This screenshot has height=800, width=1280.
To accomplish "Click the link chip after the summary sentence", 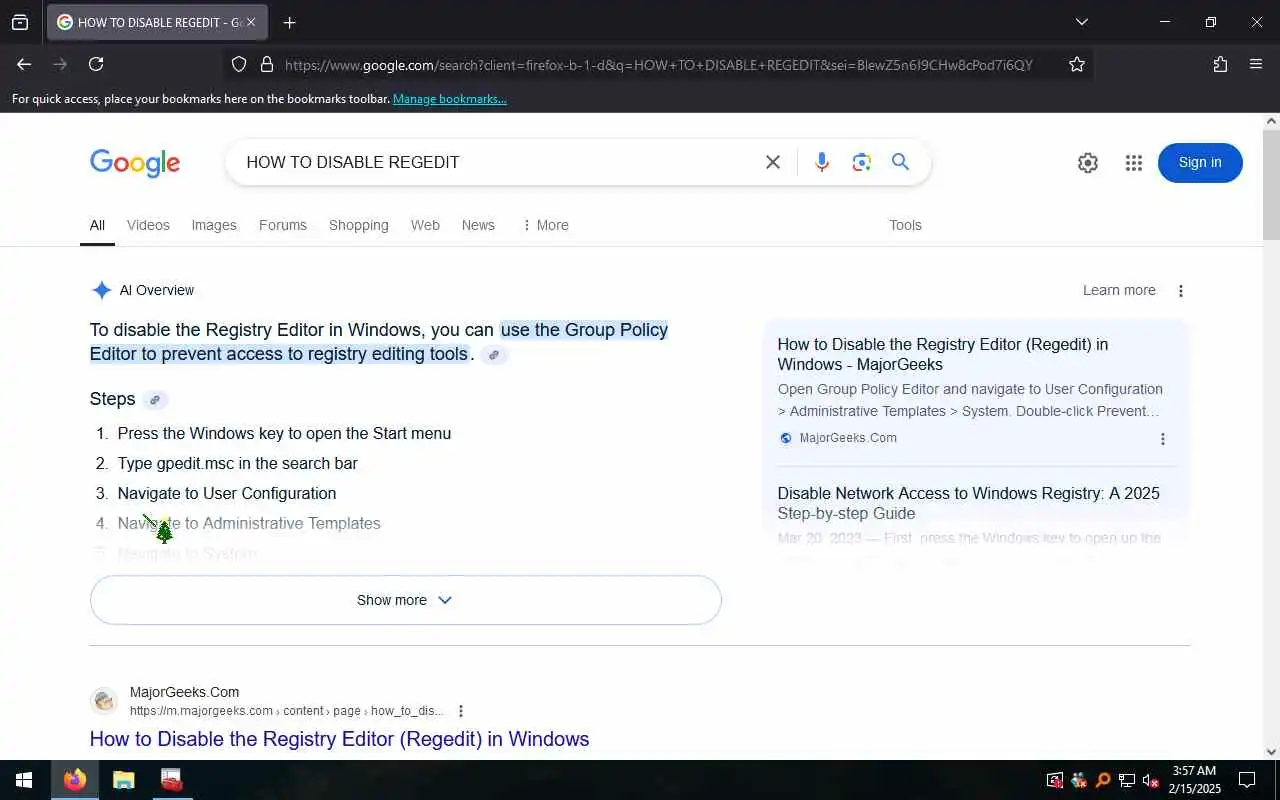I will 494,355.
